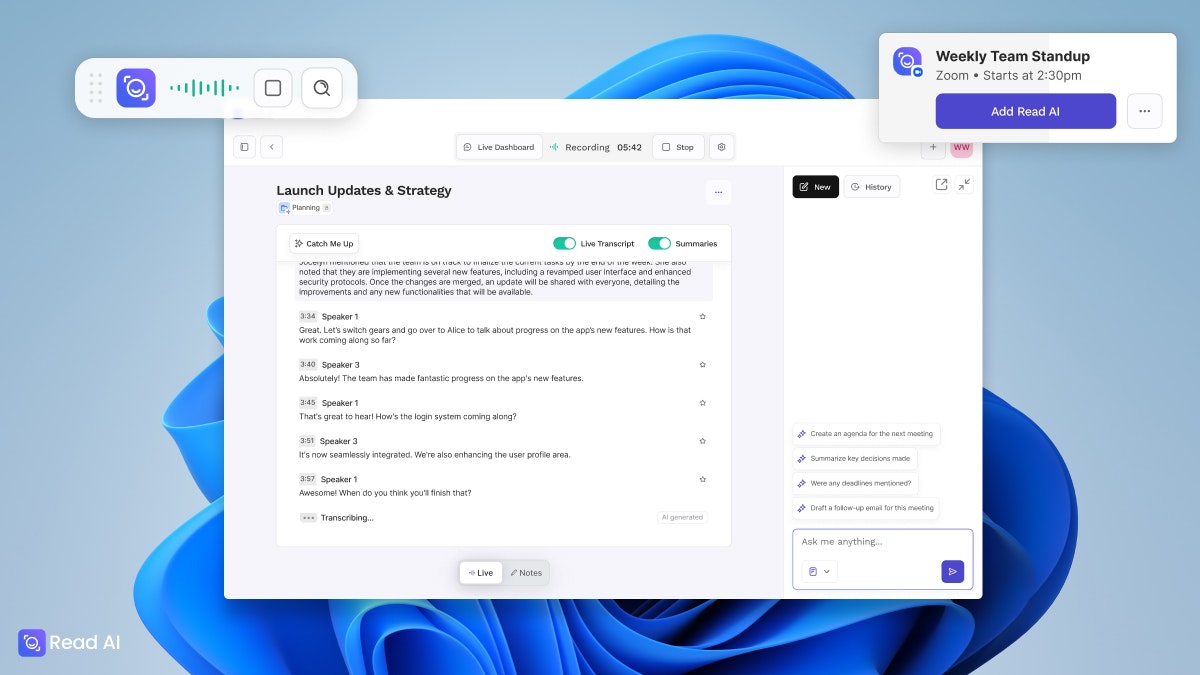Image resolution: width=1200 pixels, height=675 pixels.
Task: Open search via magnifier icon in widget
Action: (x=321, y=88)
